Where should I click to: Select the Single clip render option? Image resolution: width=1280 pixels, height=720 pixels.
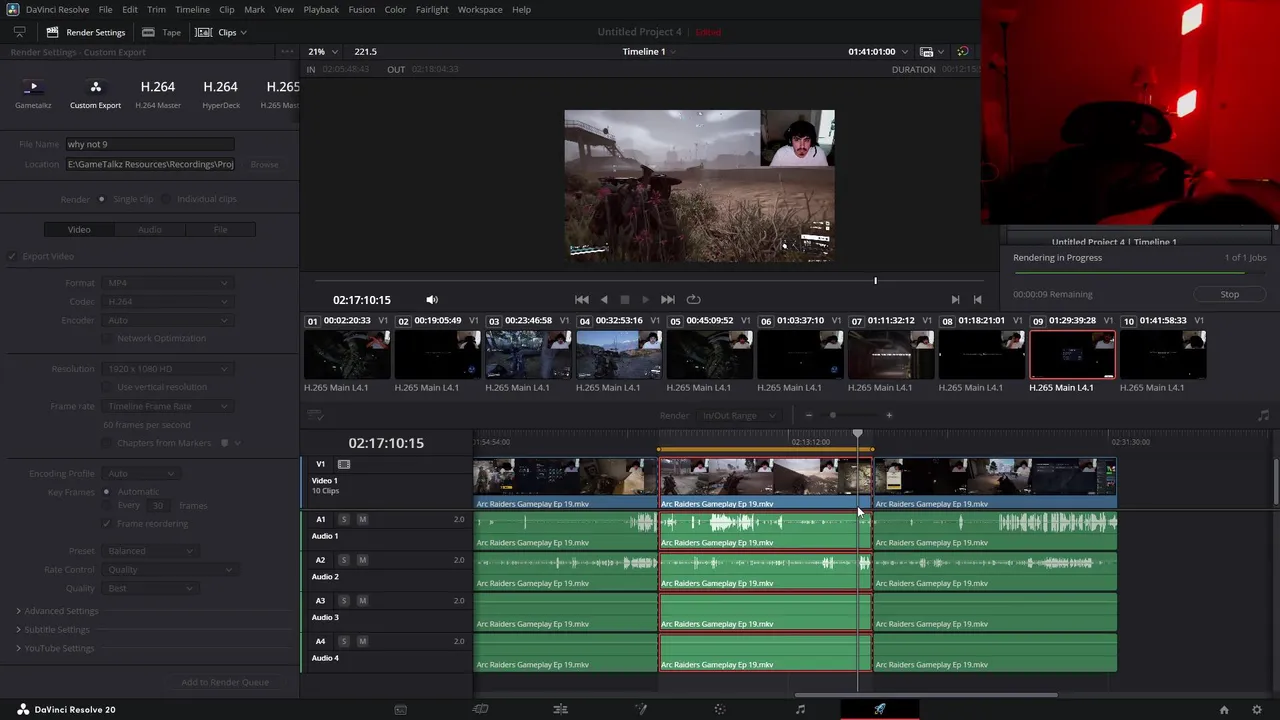coord(101,199)
